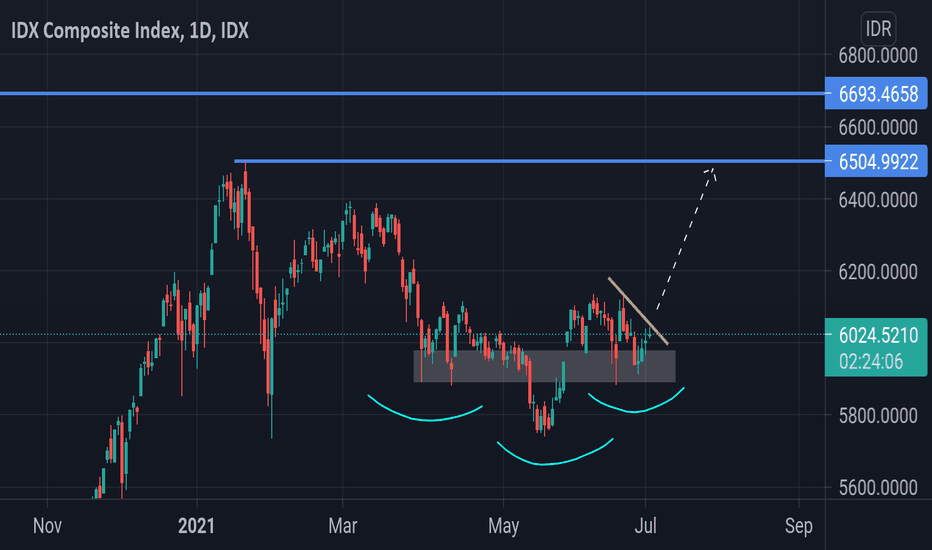This screenshot has height=550, width=932.
Task: Click the 6600.0000 price axis value
Action: [x=878, y=127]
